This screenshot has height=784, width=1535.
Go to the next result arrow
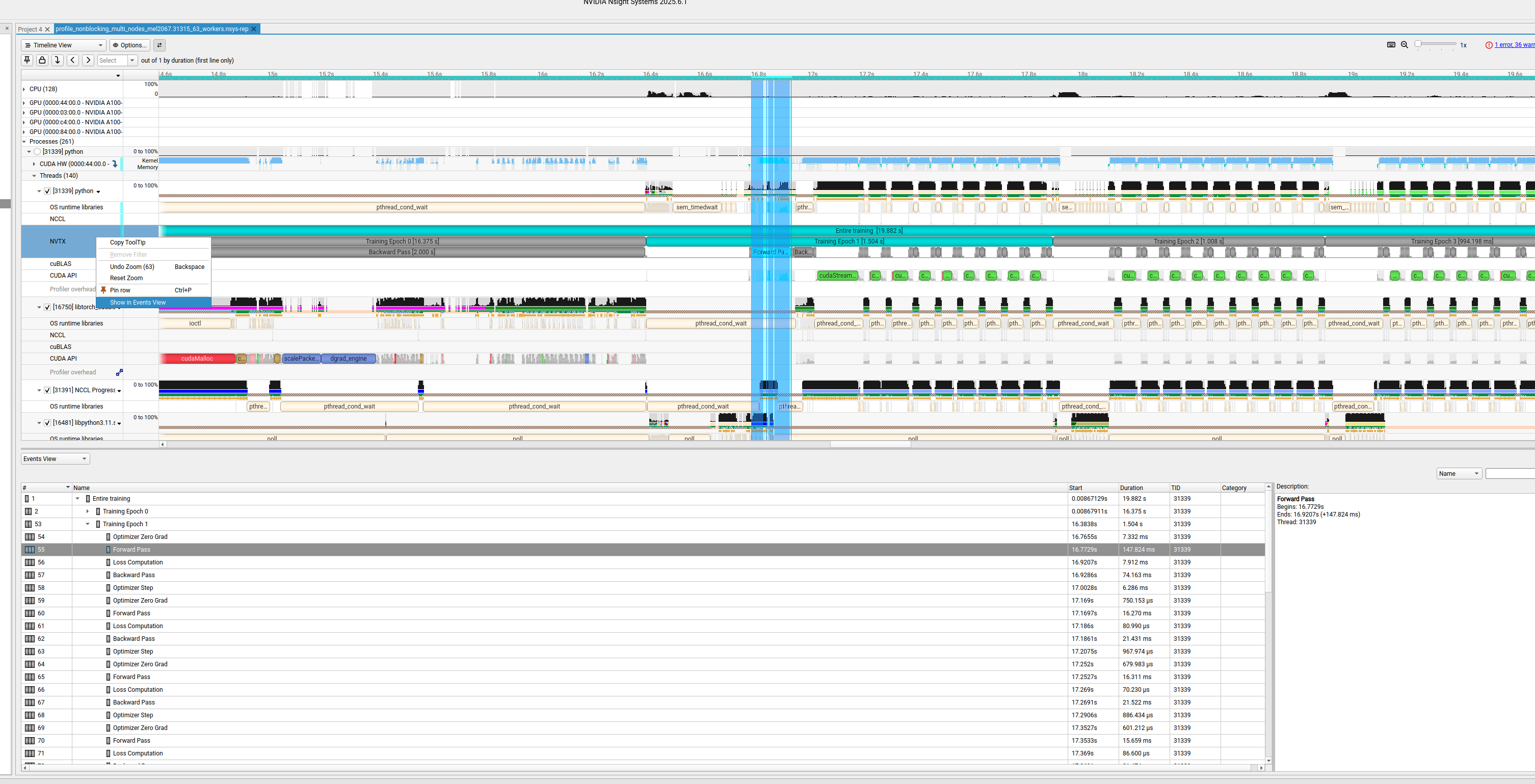click(x=88, y=60)
